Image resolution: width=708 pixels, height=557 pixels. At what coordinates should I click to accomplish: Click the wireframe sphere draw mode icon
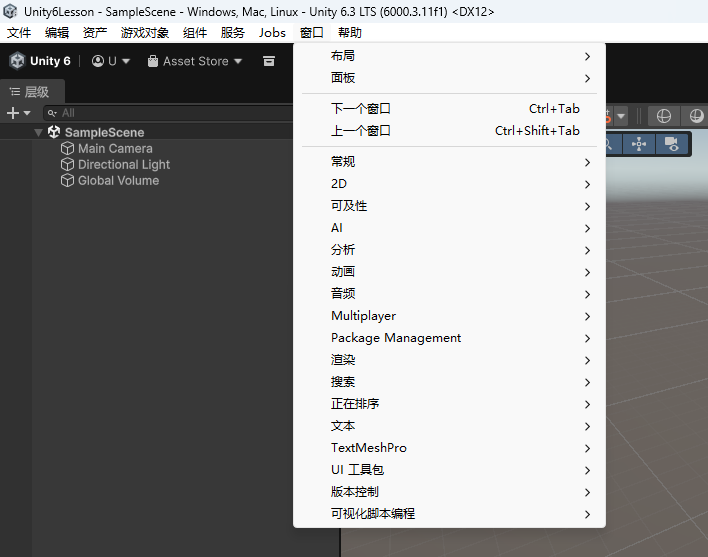(663, 116)
